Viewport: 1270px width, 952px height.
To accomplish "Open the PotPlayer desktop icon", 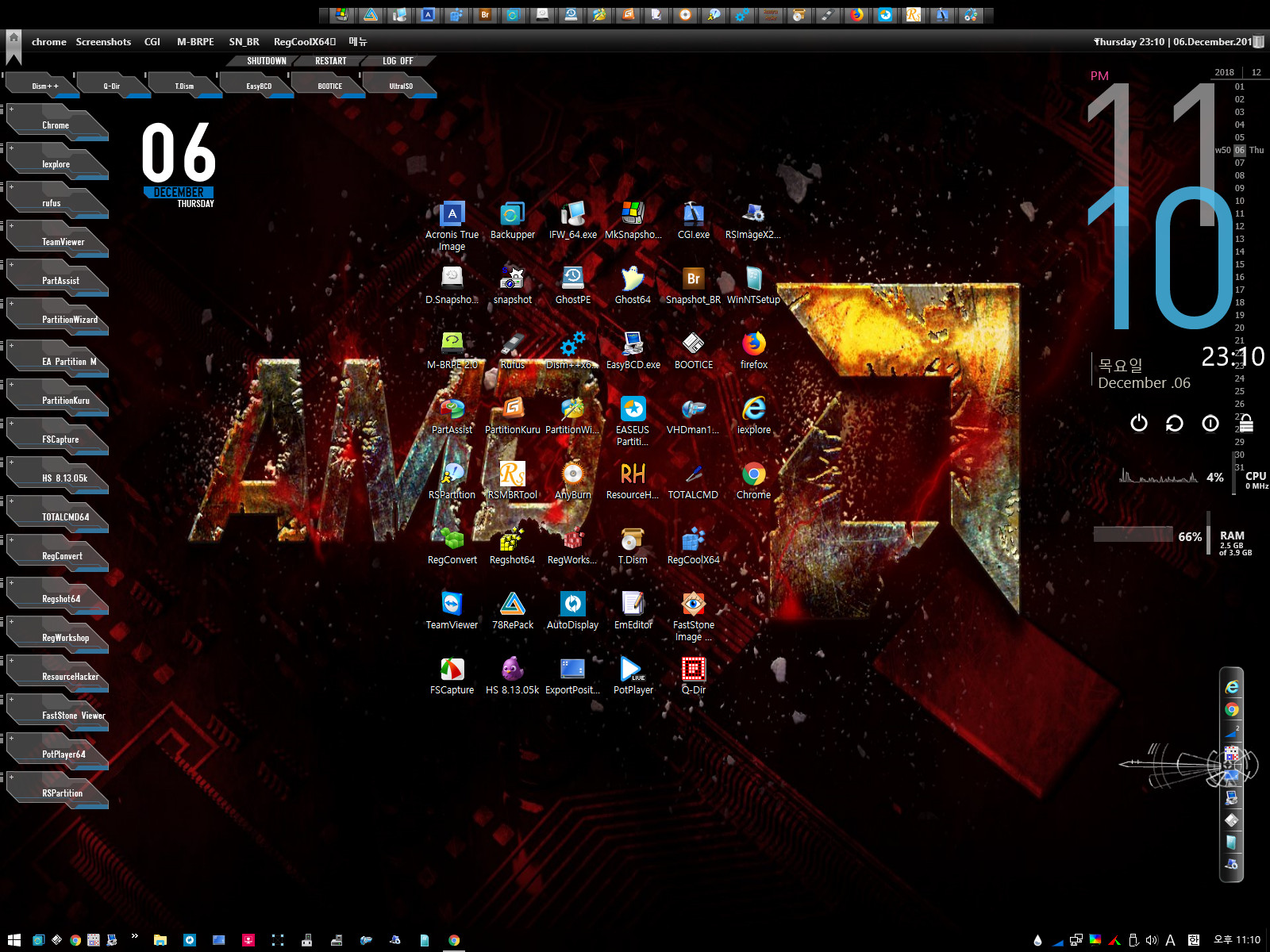I will coord(633,676).
